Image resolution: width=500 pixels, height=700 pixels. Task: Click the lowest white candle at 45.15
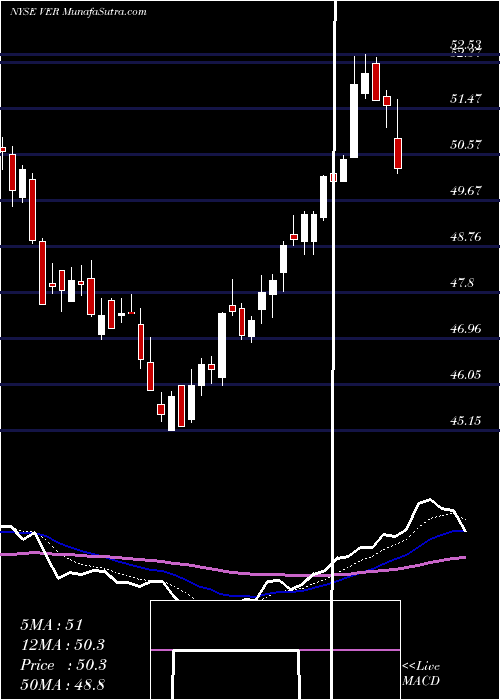[171, 413]
